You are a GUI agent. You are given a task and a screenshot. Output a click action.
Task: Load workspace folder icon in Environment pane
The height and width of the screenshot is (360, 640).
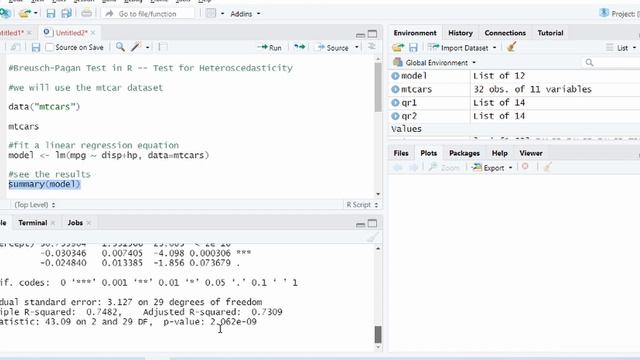(398, 47)
